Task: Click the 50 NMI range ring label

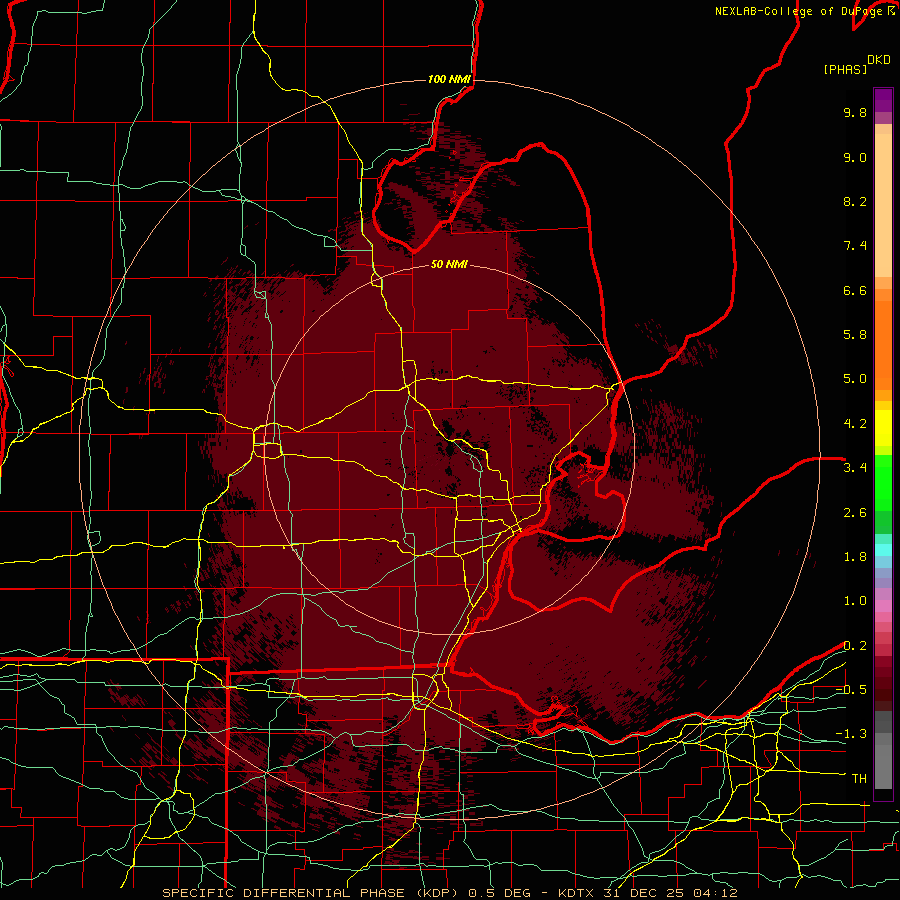Action: pos(449,264)
